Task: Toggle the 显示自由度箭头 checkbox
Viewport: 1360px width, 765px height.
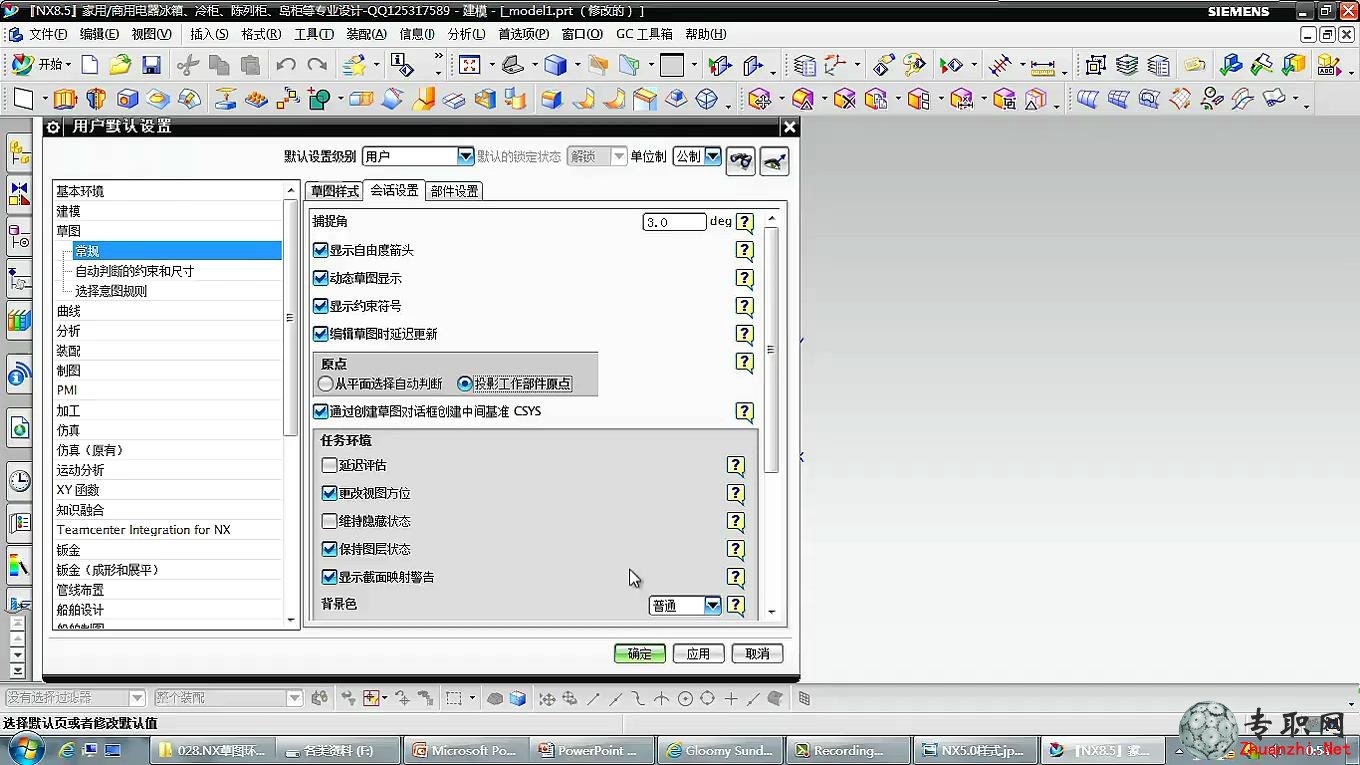Action: 321,250
